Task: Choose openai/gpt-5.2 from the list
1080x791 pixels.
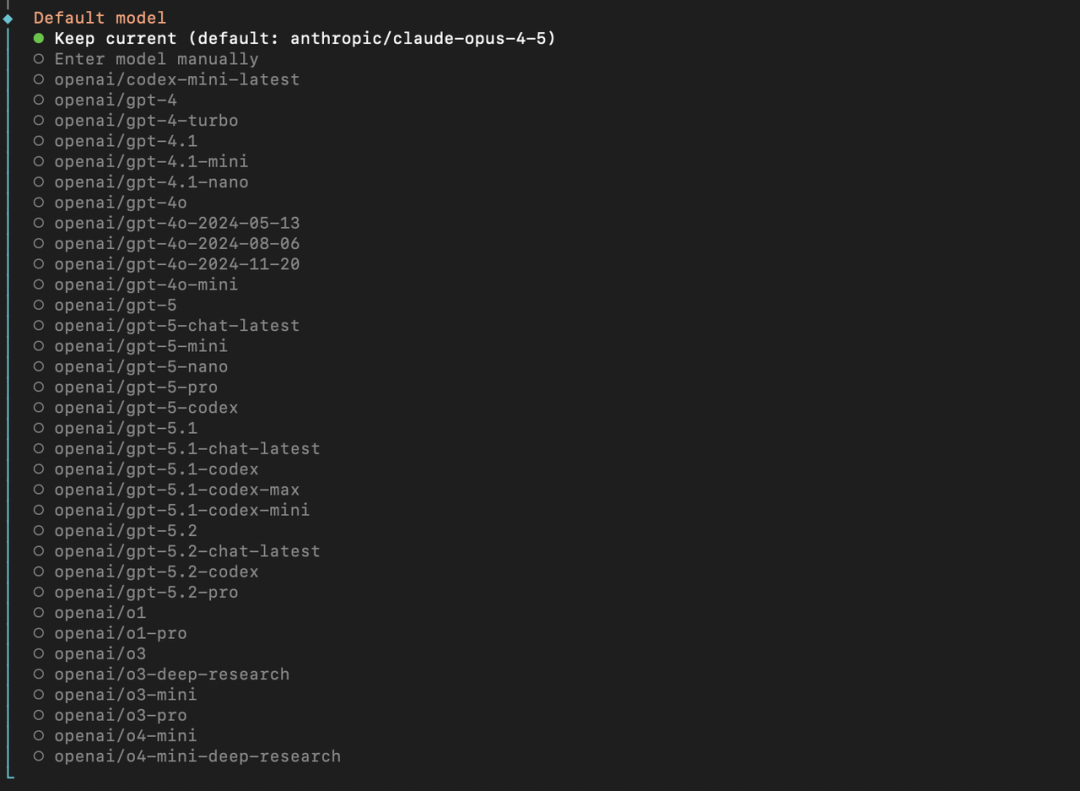Action: point(125,531)
